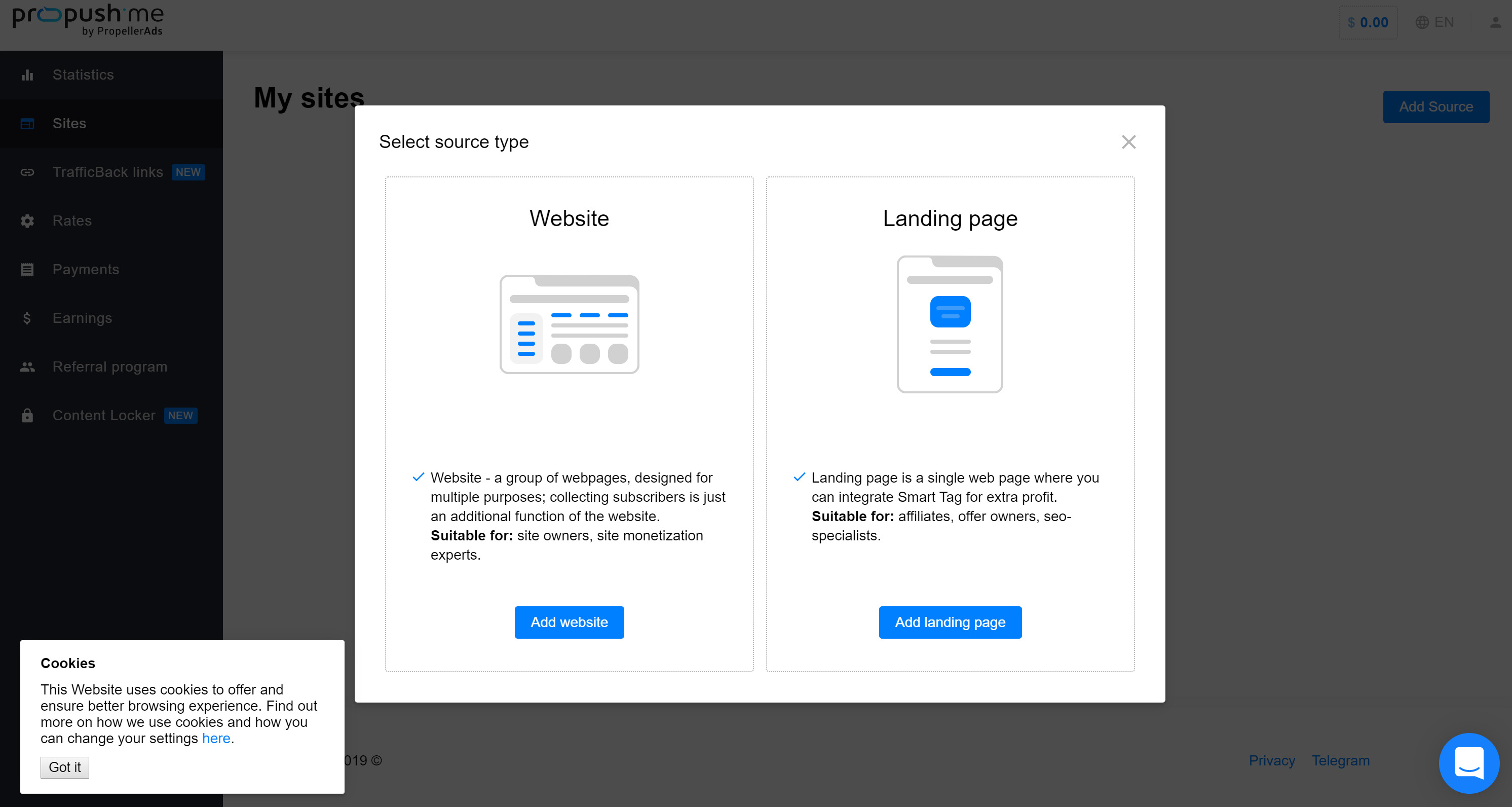The height and width of the screenshot is (807, 1512).
Task: Close the Select source type dialog
Action: coord(1128,142)
